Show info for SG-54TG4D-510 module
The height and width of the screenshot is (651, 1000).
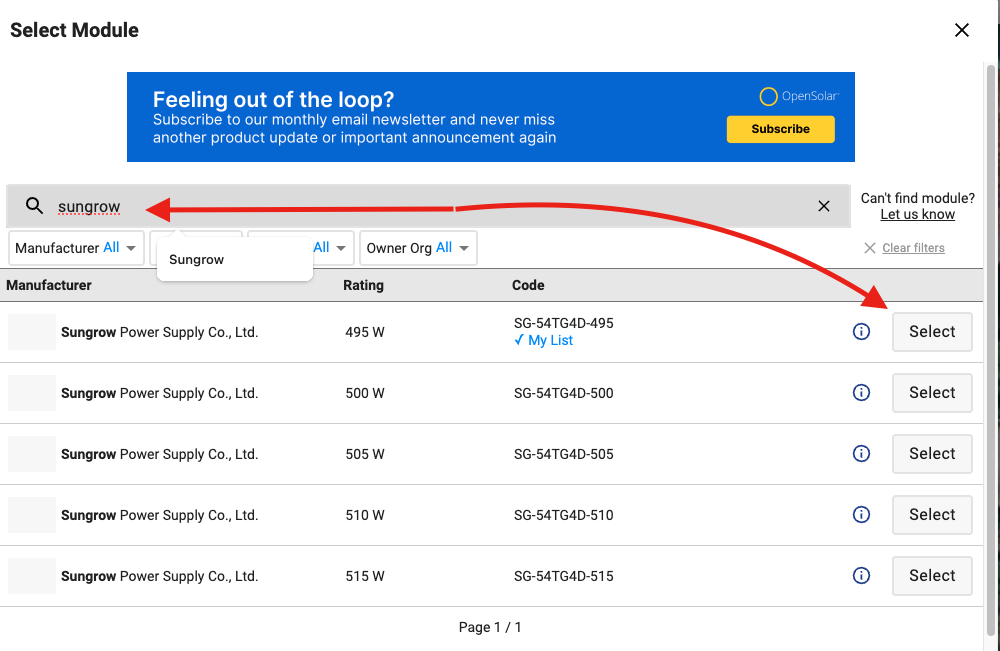point(861,515)
